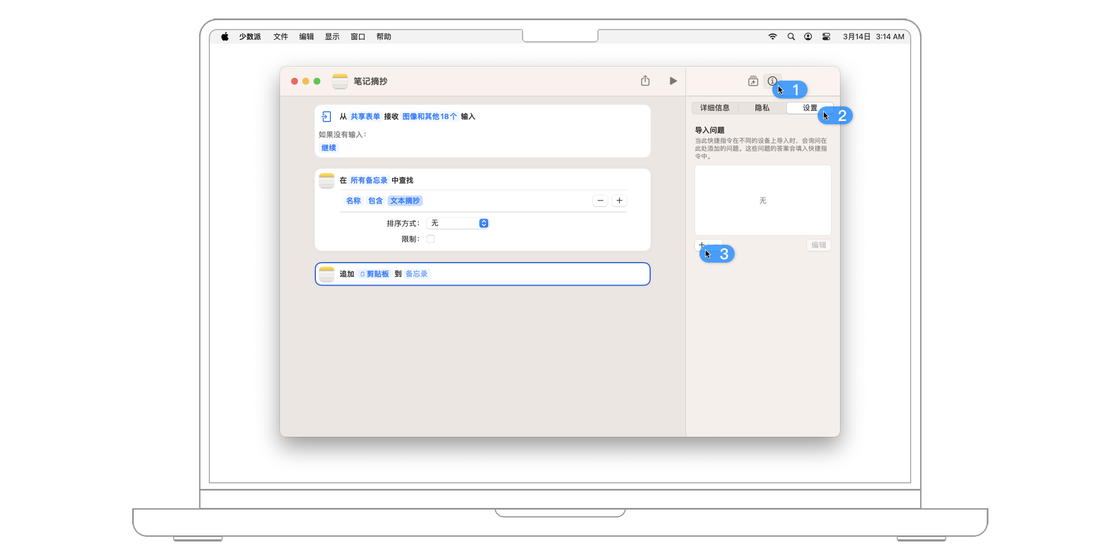Switch to the 详细信息 tab

(715, 108)
